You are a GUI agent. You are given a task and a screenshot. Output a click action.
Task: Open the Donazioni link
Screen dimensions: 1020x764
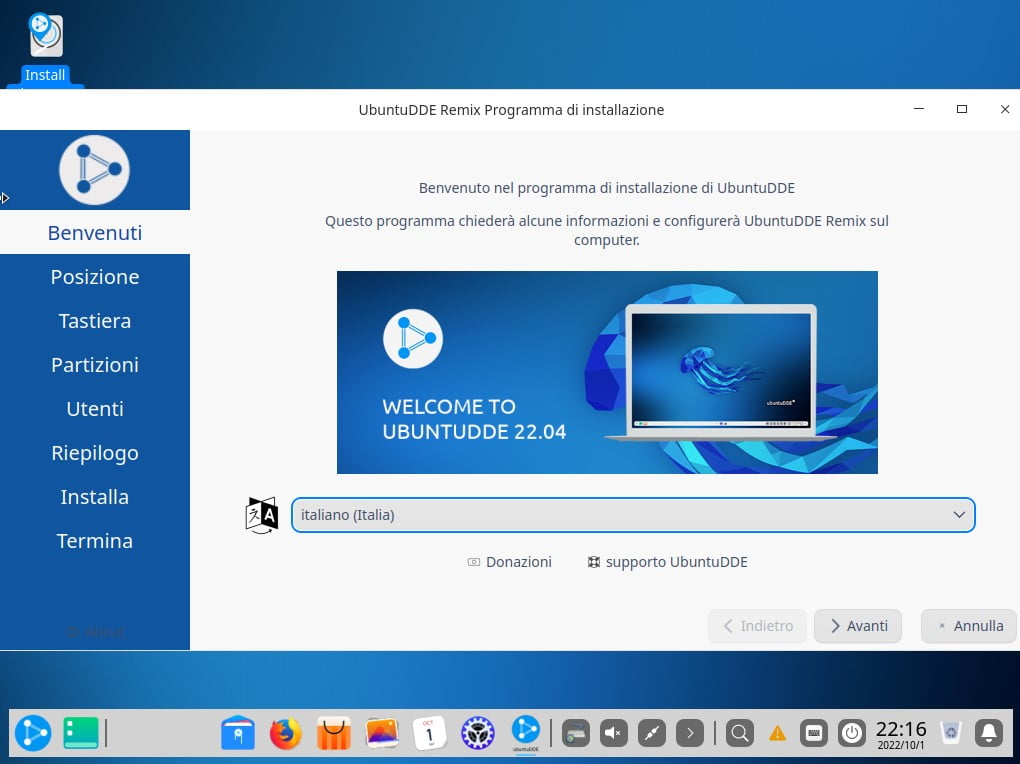pos(509,562)
